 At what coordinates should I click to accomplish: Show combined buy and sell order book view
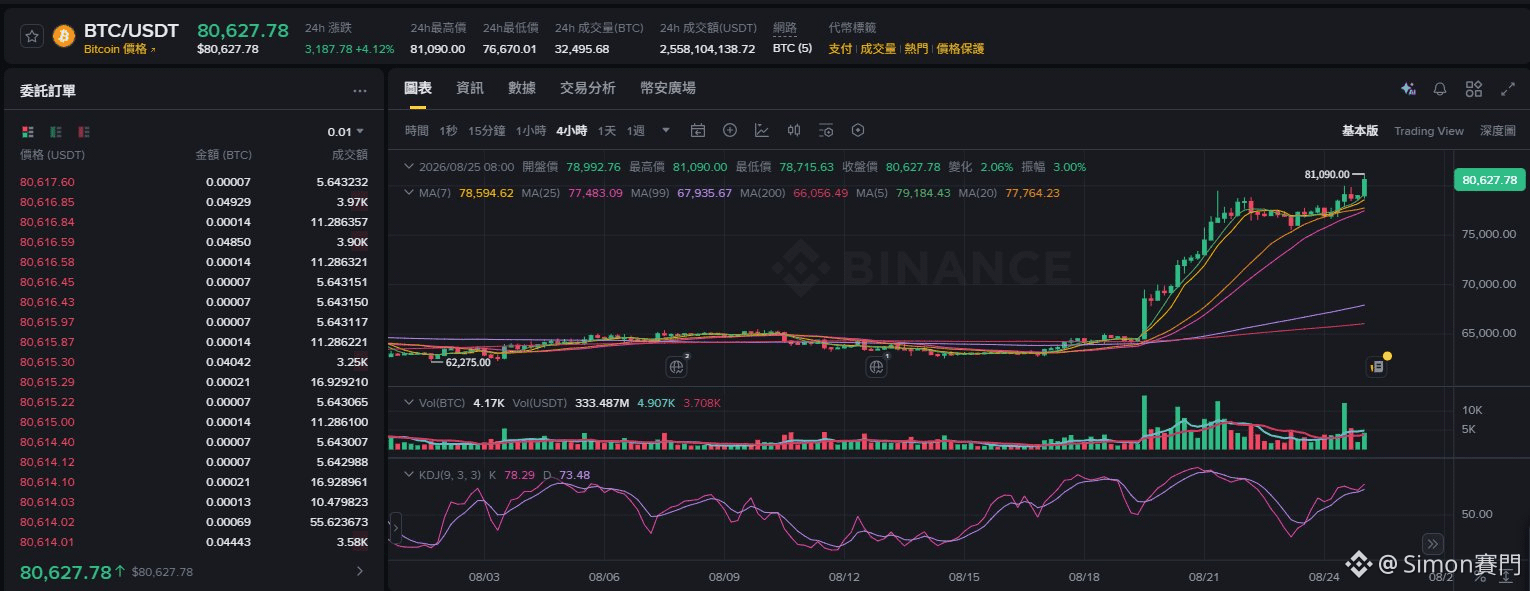(x=28, y=131)
